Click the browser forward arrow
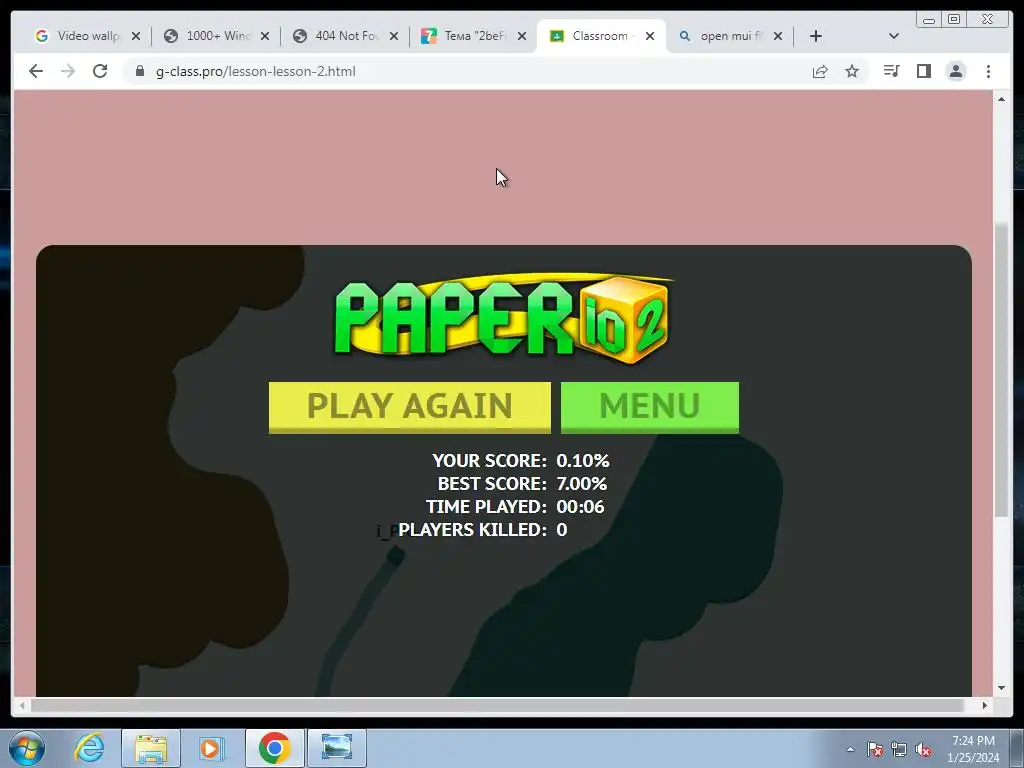This screenshot has width=1024, height=768. [68, 71]
